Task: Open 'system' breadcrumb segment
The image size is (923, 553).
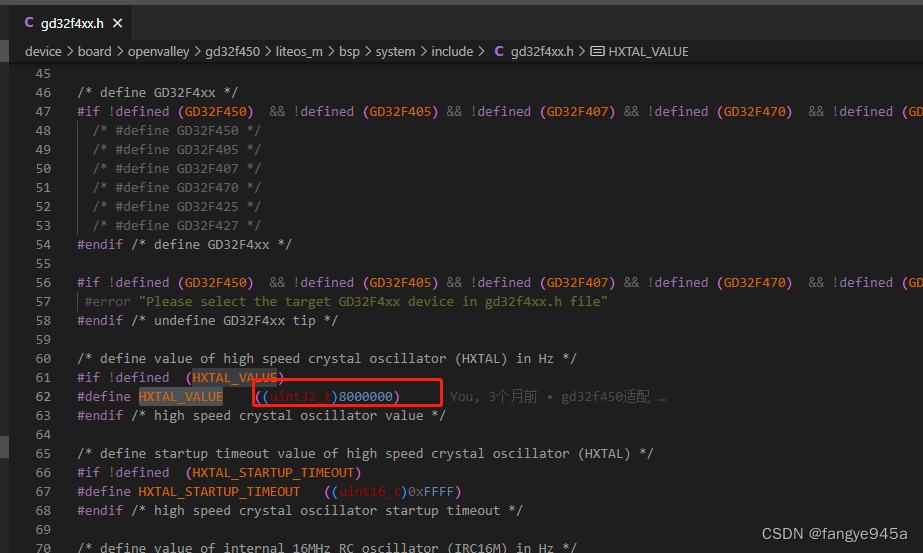Action: tap(395, 51)
